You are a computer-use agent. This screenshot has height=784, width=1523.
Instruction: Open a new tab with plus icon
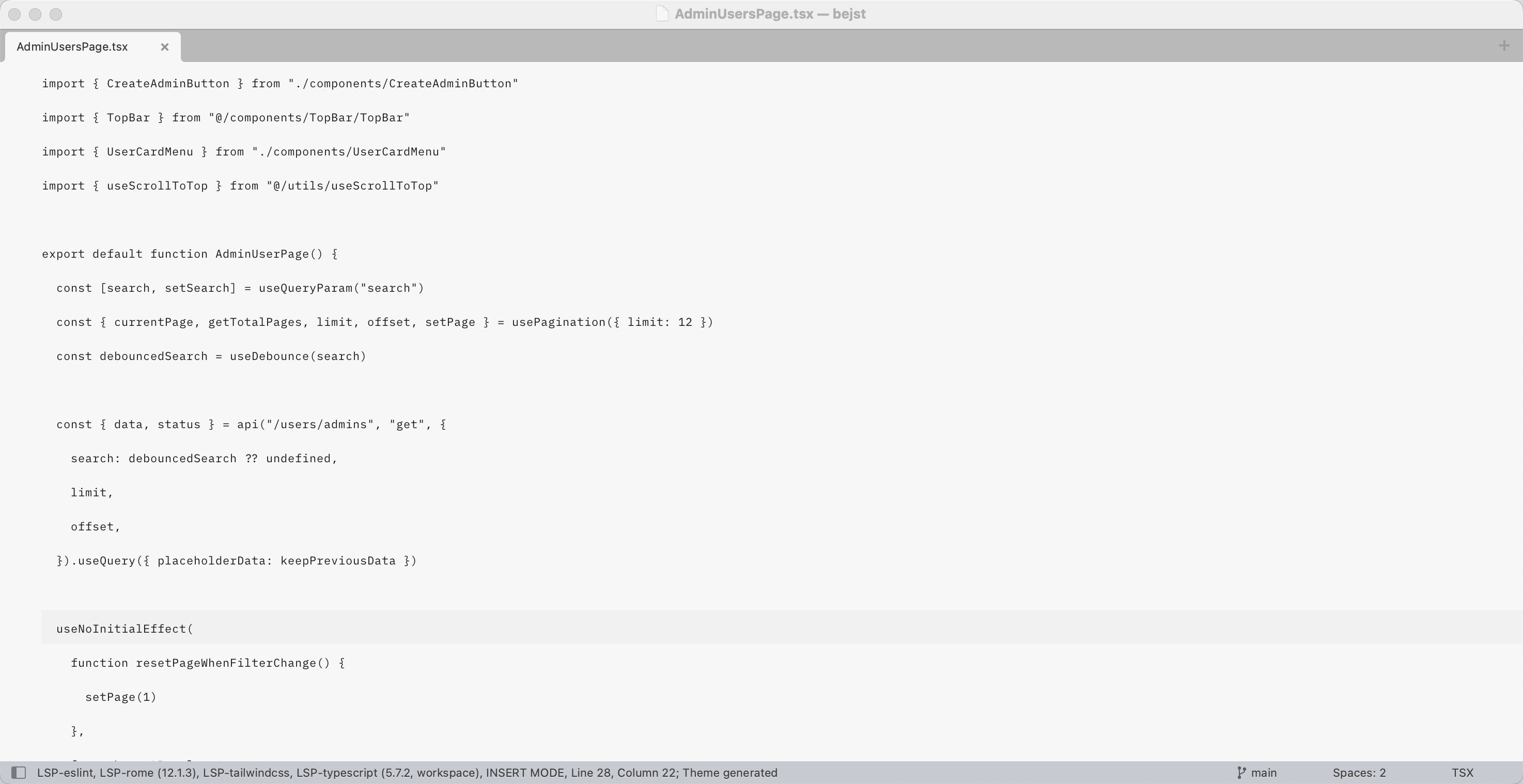point(1504,45)
